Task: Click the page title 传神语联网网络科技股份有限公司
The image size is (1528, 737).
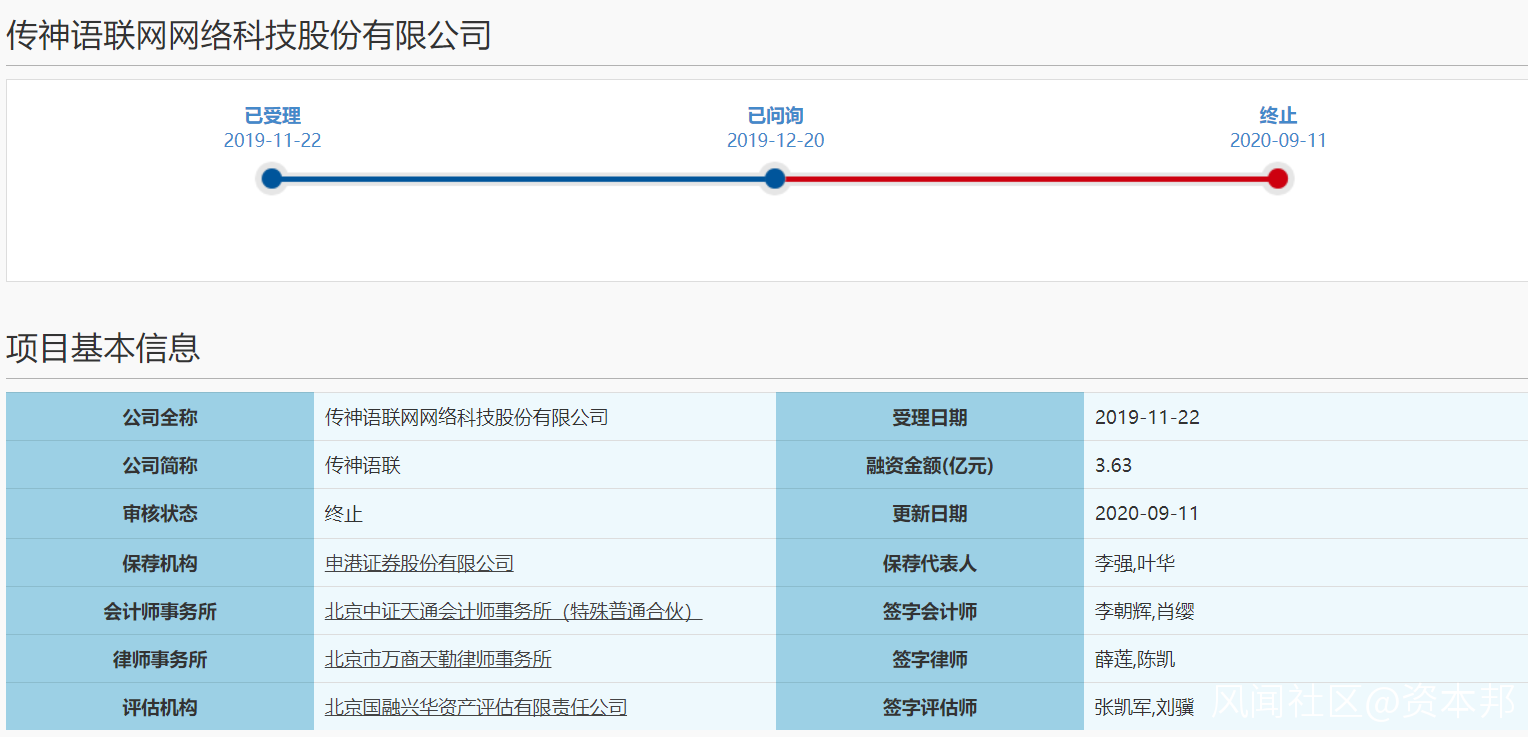Action: (x=249, y=35)
